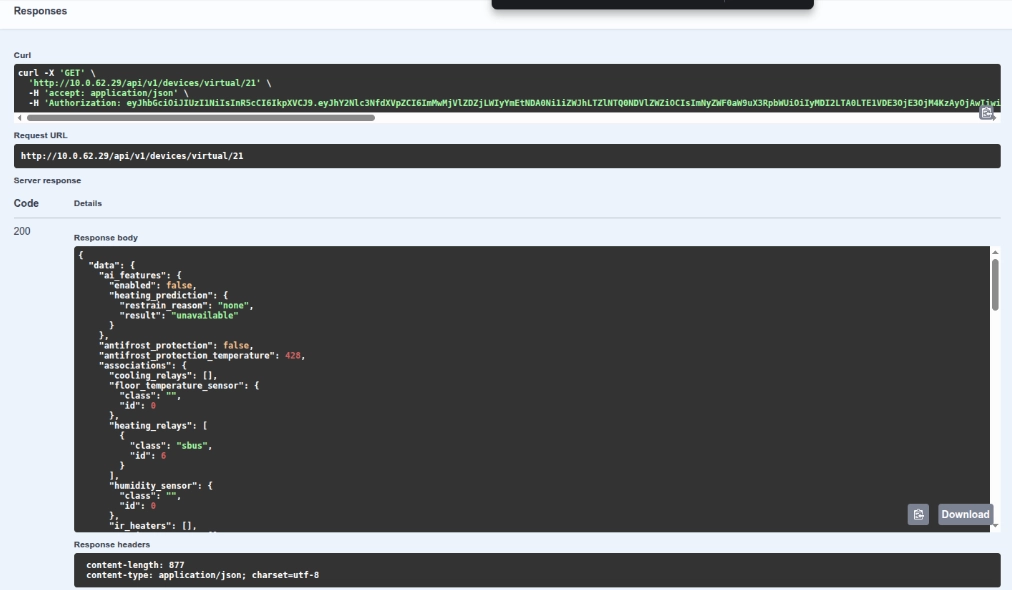
Task: Click the Responses section heading
Action: tap(40, 11)
